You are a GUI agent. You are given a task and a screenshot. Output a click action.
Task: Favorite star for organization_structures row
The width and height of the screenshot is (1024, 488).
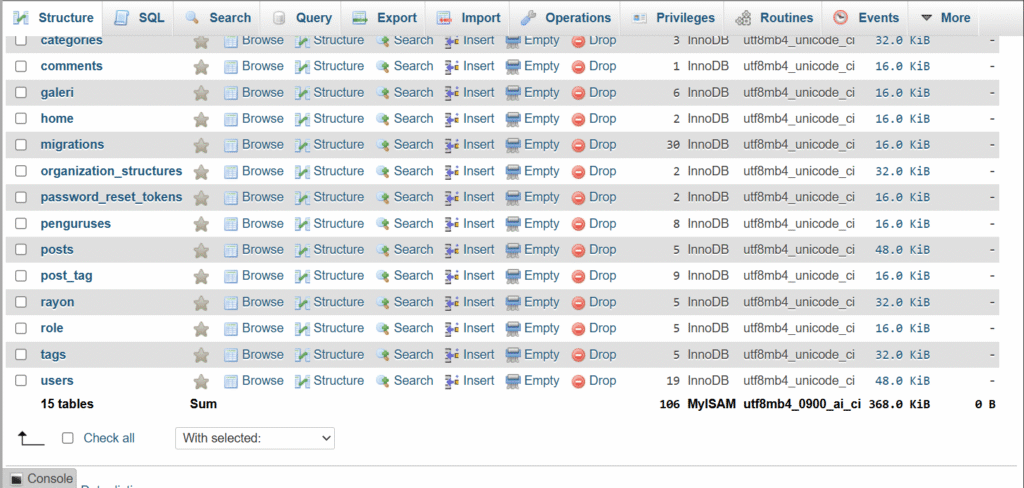tap(201, 171)
